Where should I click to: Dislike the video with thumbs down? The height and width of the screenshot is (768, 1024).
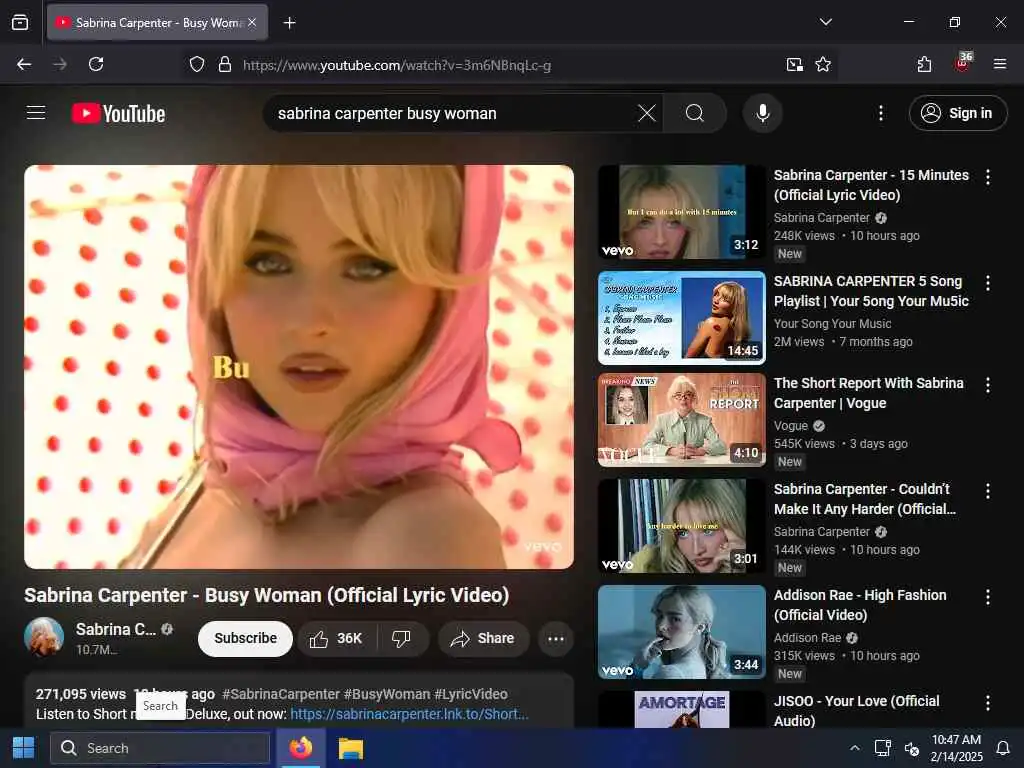(402, 639)
